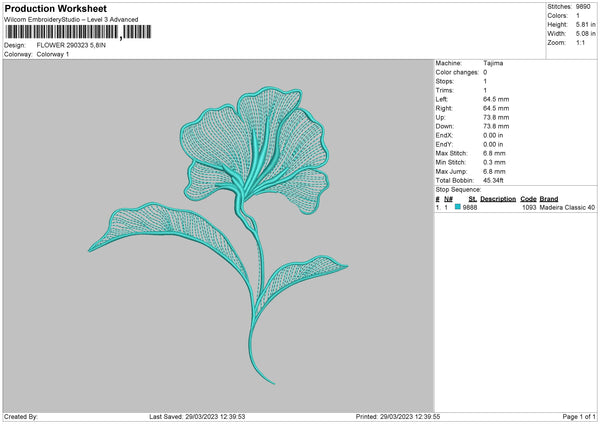Click the Min Stitch value 0.3 mm

494,163
